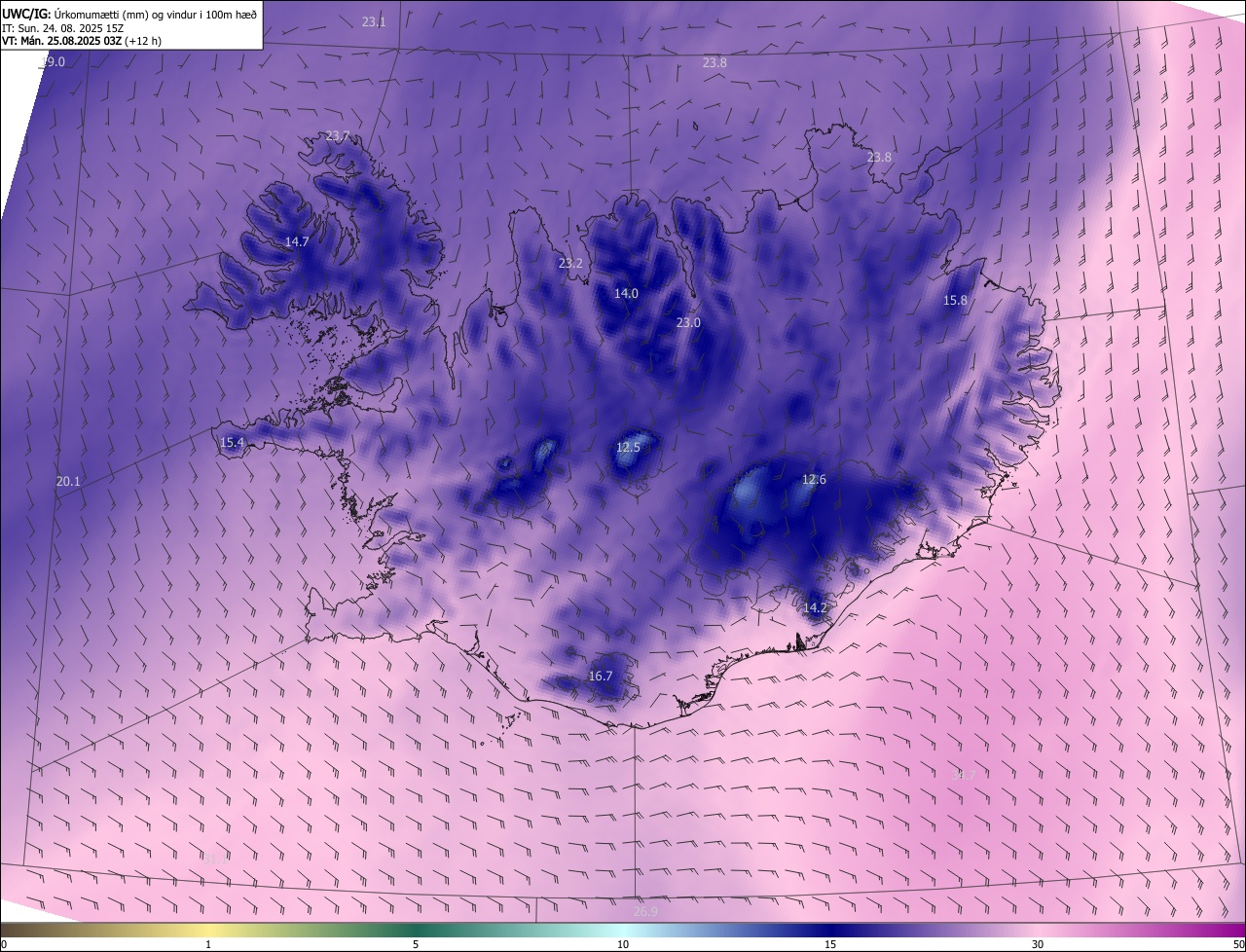Screen dimensions: 1246x952
Task: Click the 23.0 value label
Action: tap(688, 322)
